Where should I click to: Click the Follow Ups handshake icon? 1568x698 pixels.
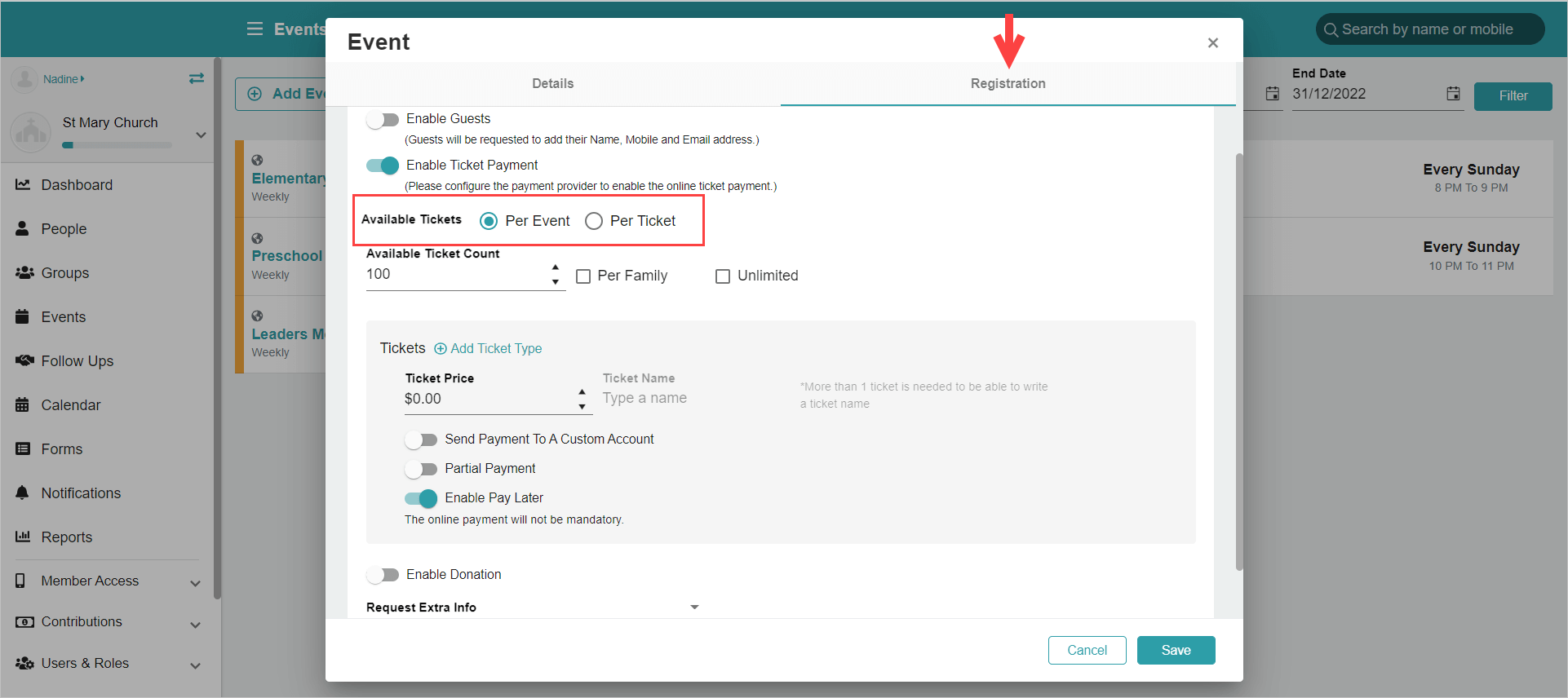(24, 360)
